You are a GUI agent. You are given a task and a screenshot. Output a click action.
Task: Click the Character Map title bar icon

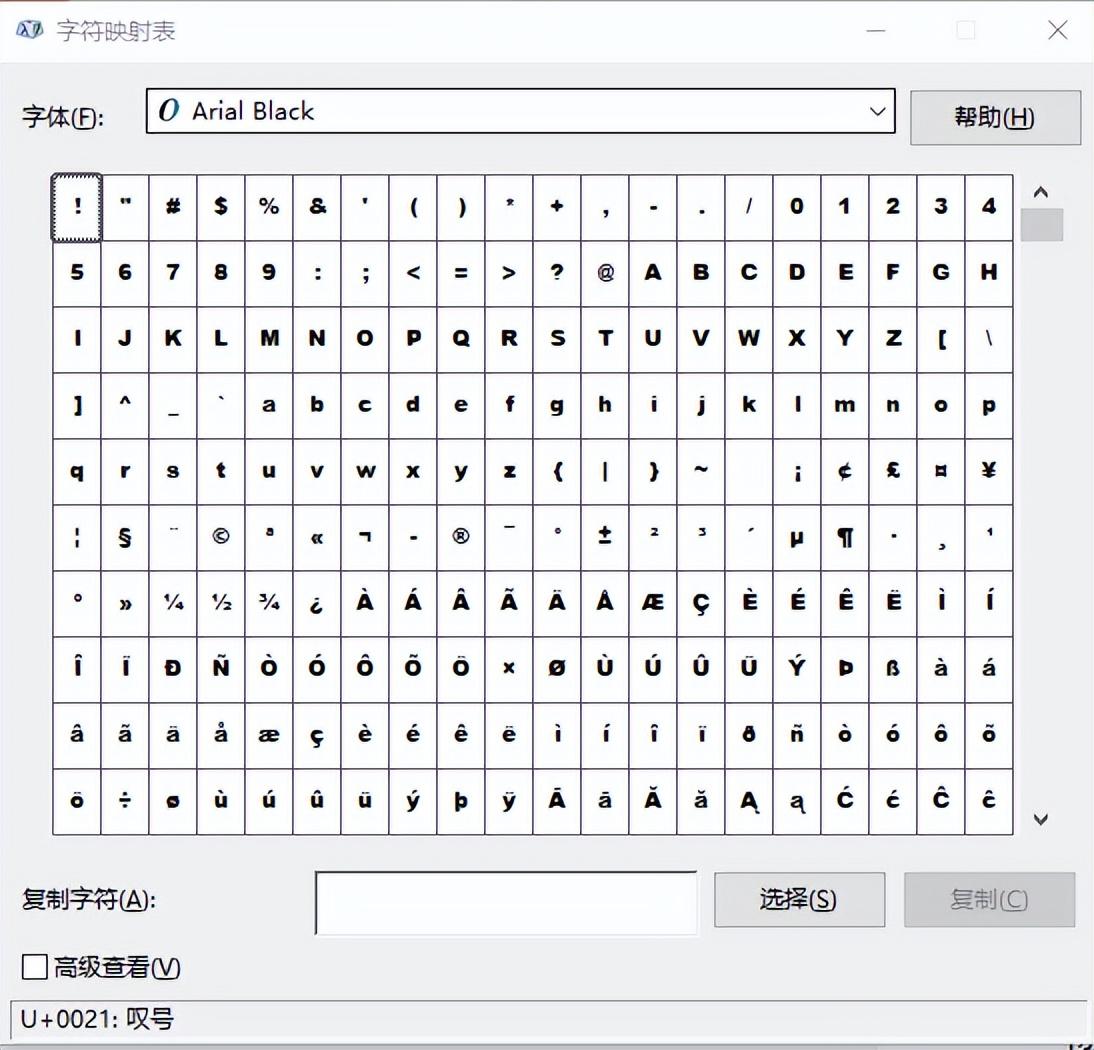click(30, 31)
